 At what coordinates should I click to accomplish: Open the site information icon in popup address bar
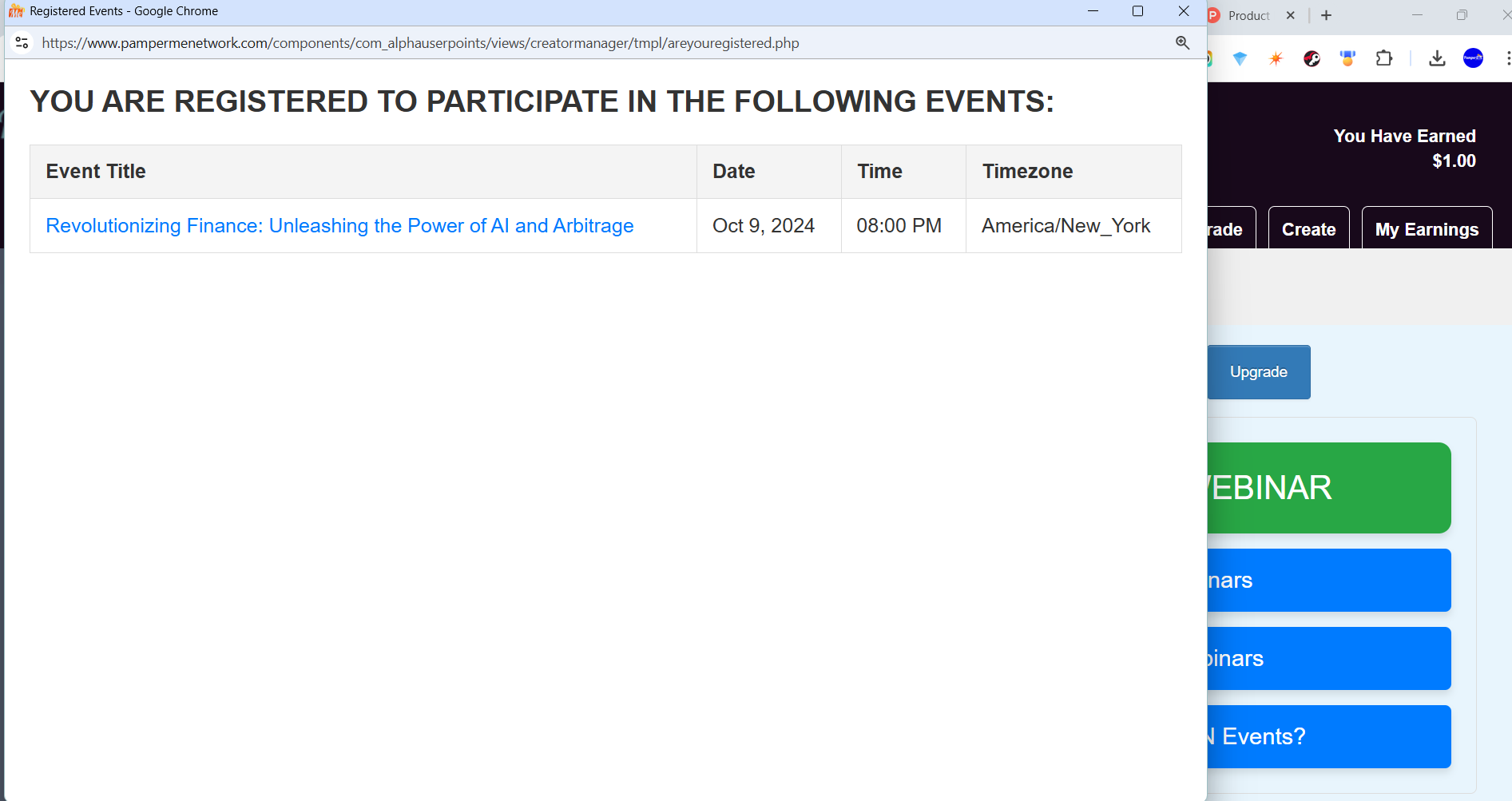[x=22, y=43]
